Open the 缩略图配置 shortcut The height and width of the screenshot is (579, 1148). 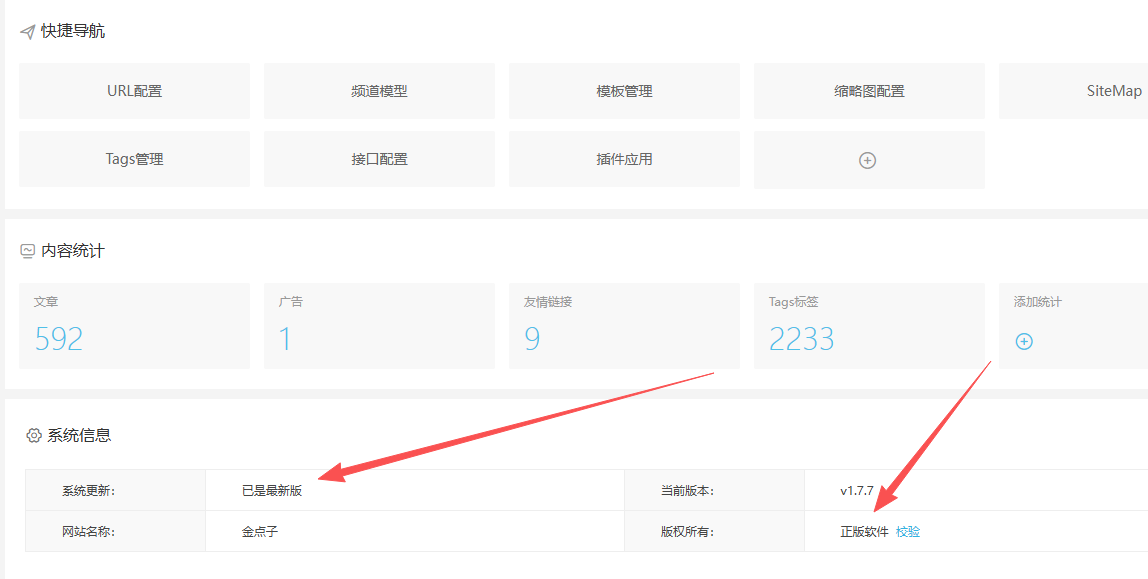868,90
